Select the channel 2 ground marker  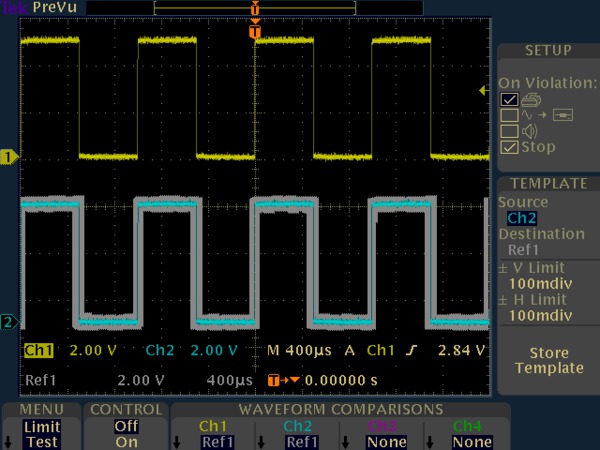(9, 321)
